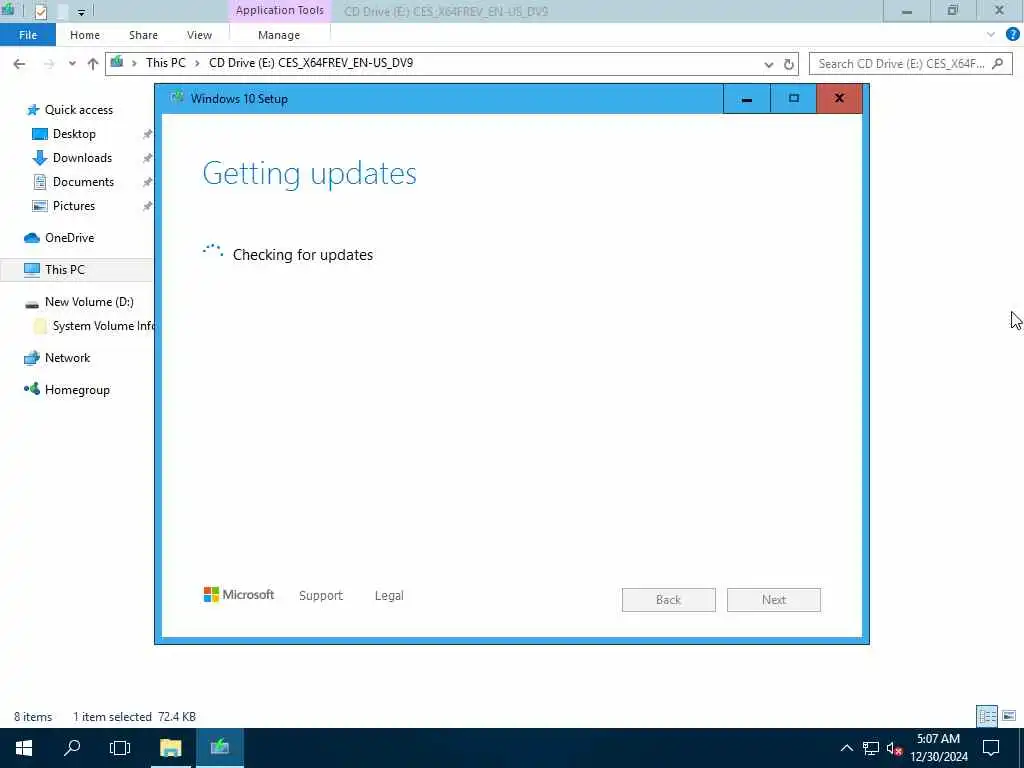
Task: Open New Volume (D:) in navigation pane
Action: pyautogui.click(x=89, y=302)
